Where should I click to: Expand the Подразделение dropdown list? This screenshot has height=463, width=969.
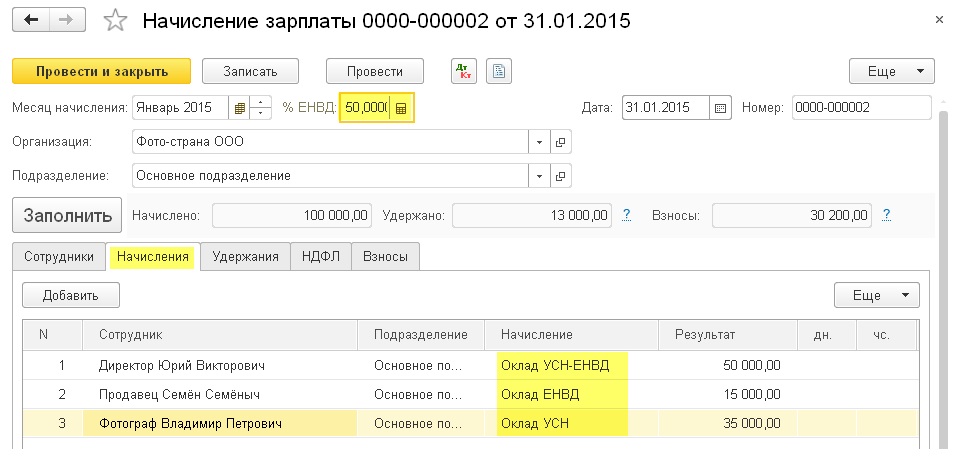(539, 176)
